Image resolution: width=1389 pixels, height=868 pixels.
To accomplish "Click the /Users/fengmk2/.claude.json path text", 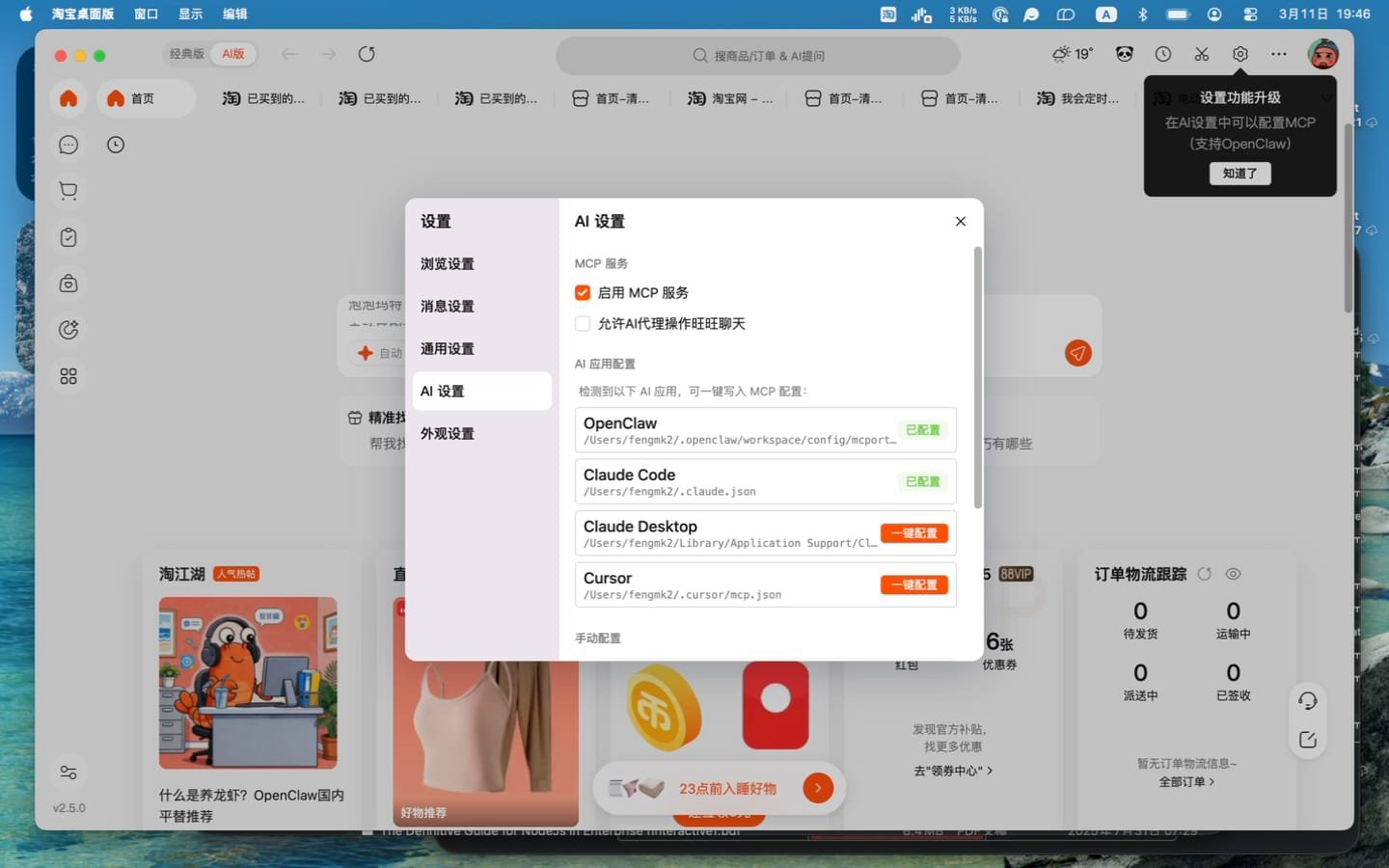I will 669,492.
